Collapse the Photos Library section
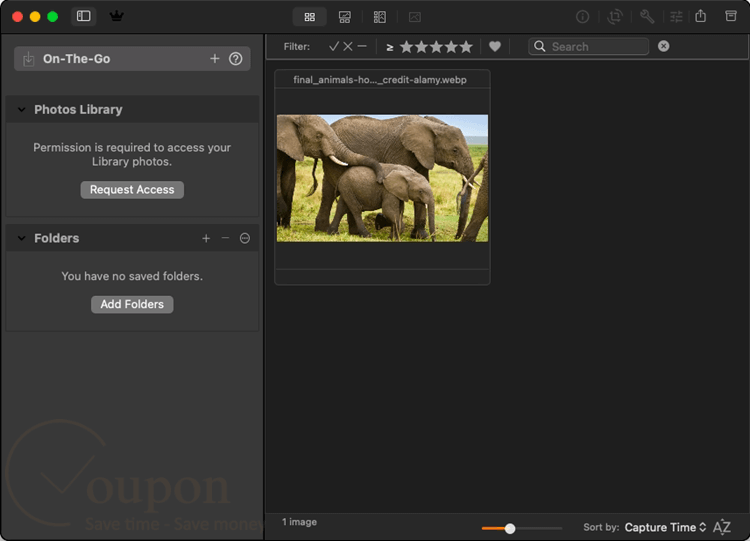The height and width of the screenshot is (541, 750). pos(22,110)
